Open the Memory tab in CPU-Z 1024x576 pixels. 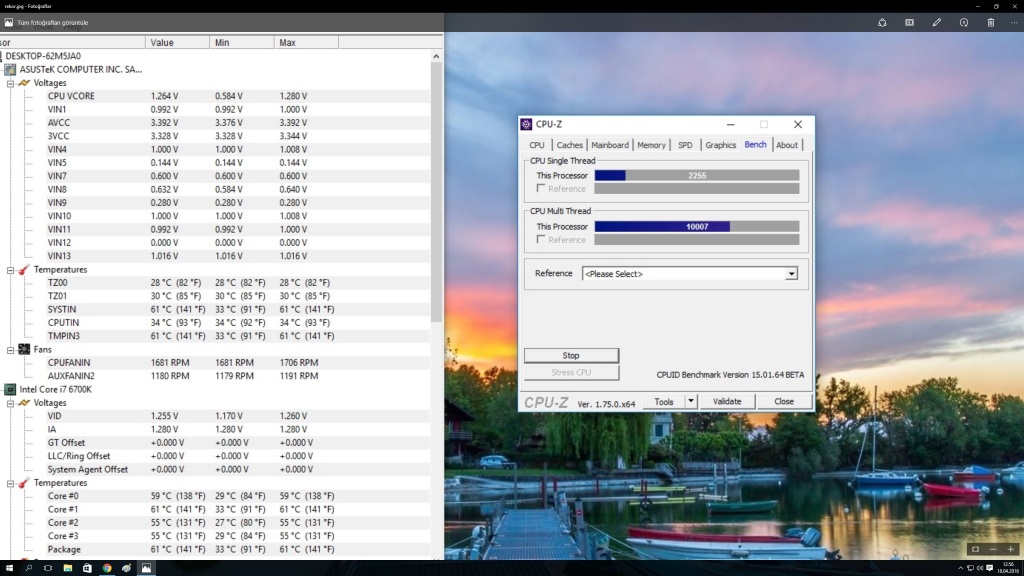point(651,145)
